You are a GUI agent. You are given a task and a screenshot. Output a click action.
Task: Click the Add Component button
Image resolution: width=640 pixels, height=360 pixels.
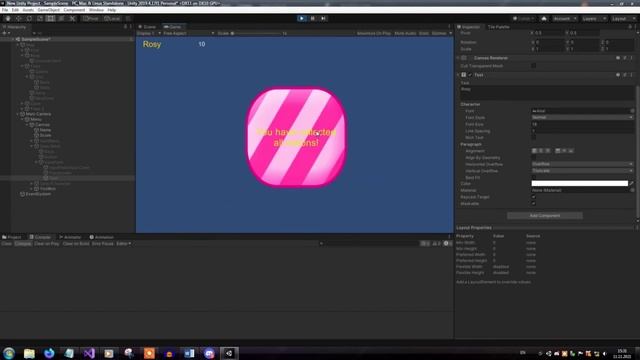coord(545,216)
